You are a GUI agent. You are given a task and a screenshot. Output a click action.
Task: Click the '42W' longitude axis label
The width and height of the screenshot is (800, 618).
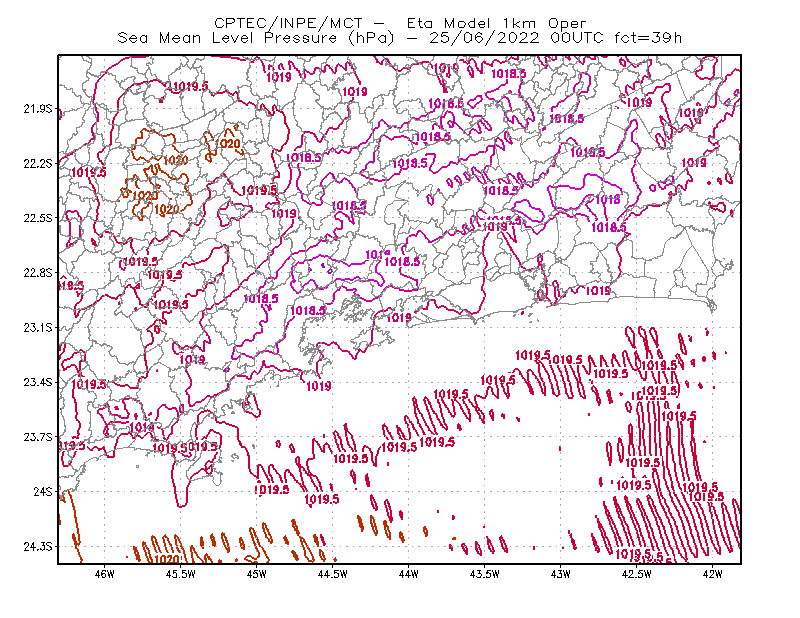click(x=712, y=574)
